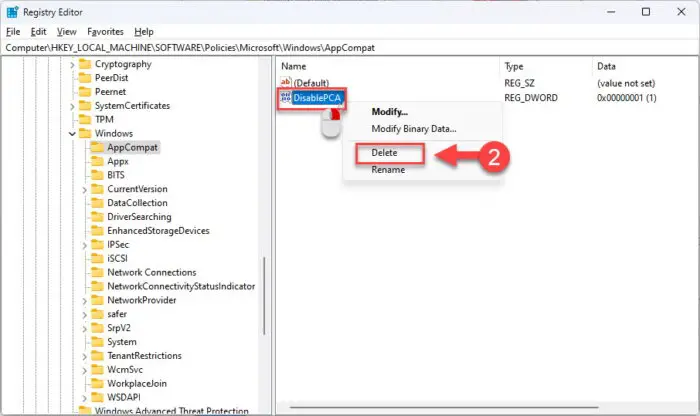
Task: Click the safer folder icon
Action: (97, 314)
